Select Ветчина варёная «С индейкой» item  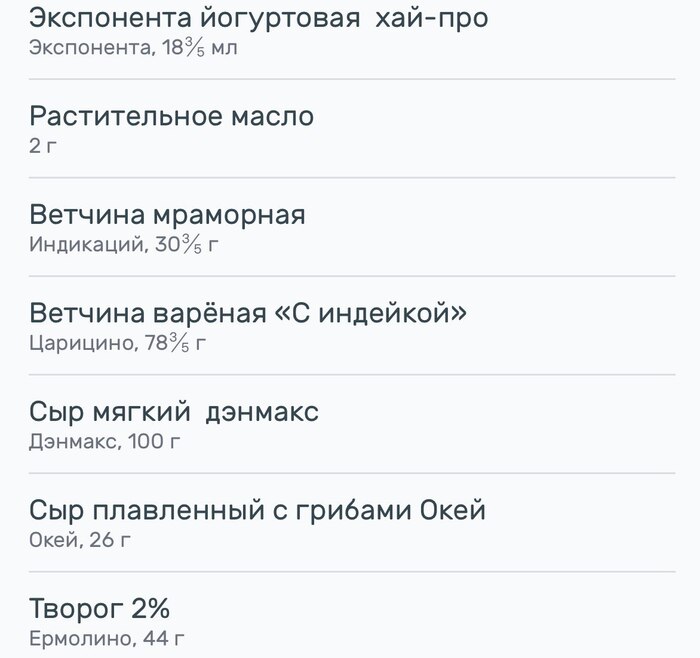pyautogui.click(x=352, y=326)
